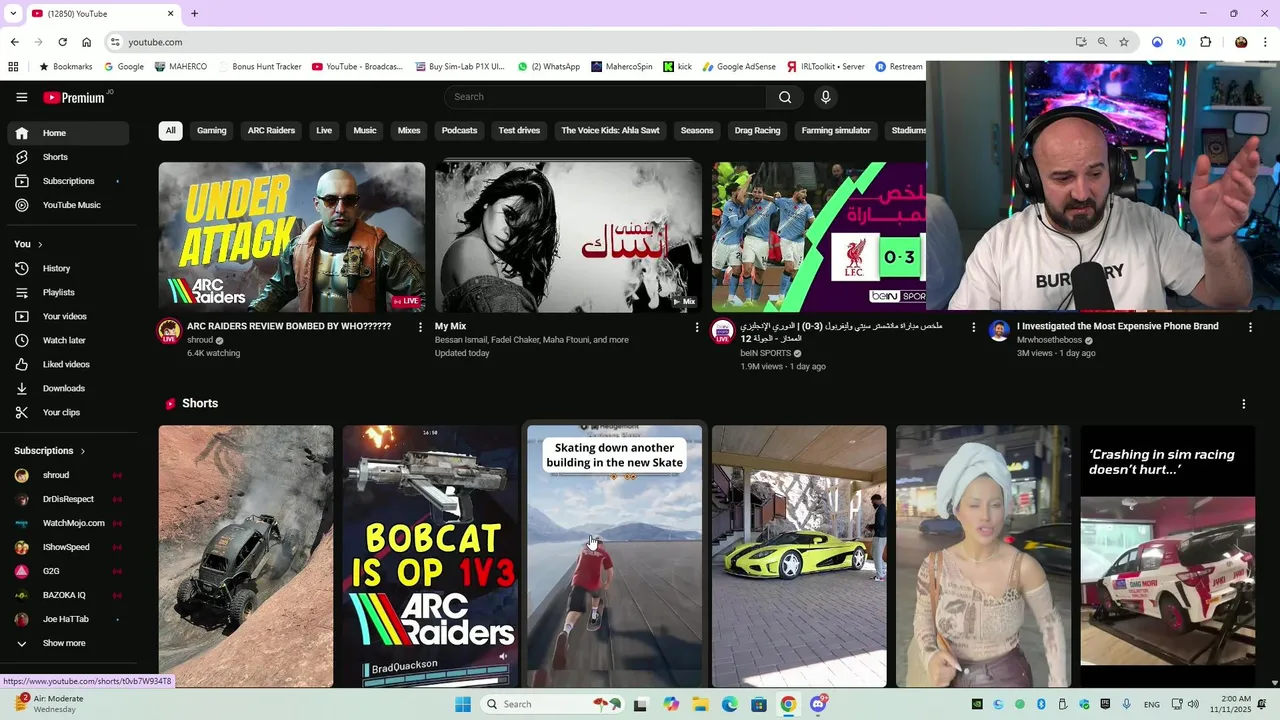Open BOBCAT IS OP 1V3 short
Image resolution: width=1280 pixels, height=720 pixels.
pos(430,556)
